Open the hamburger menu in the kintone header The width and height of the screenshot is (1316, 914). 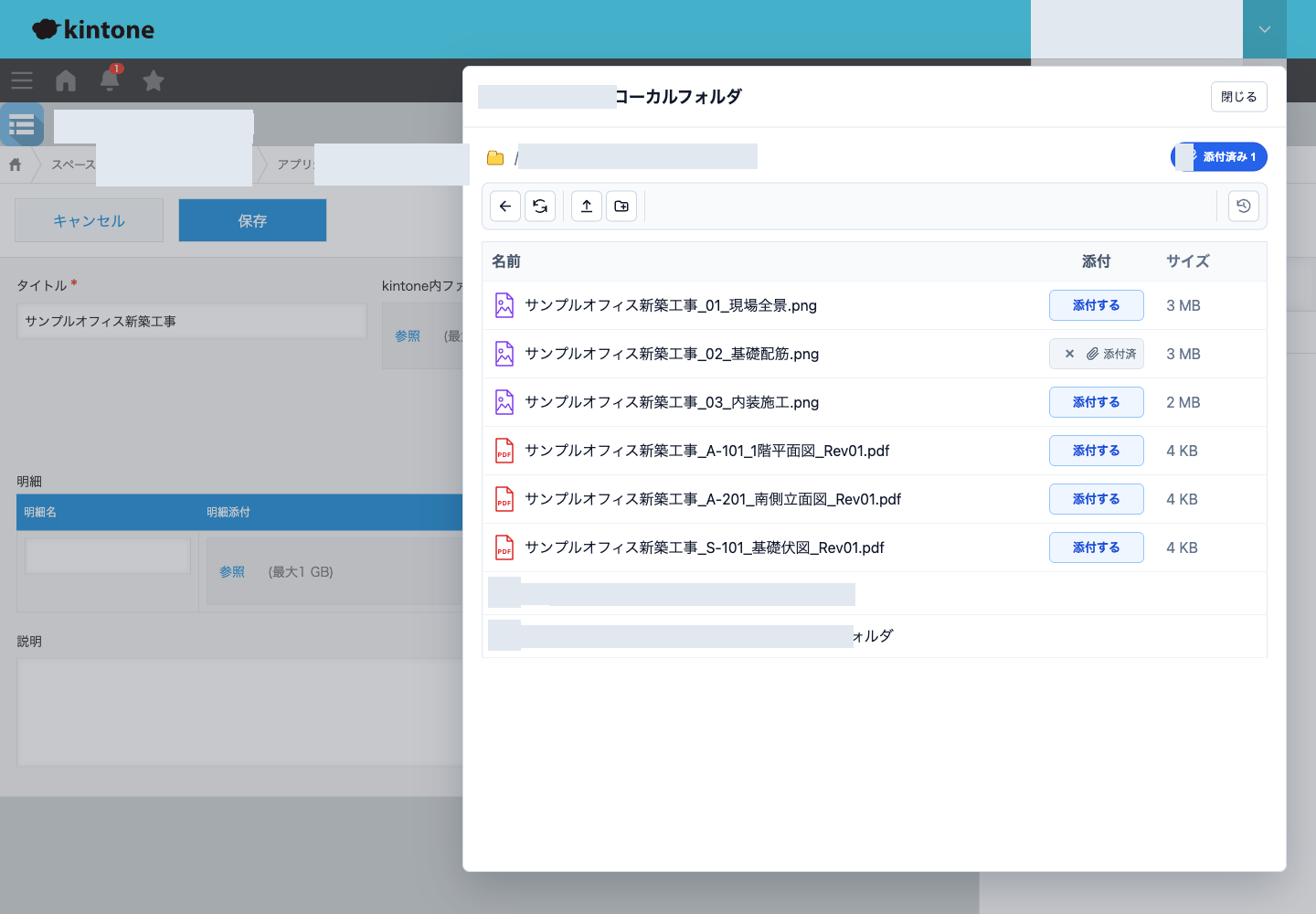click(22, 80)
